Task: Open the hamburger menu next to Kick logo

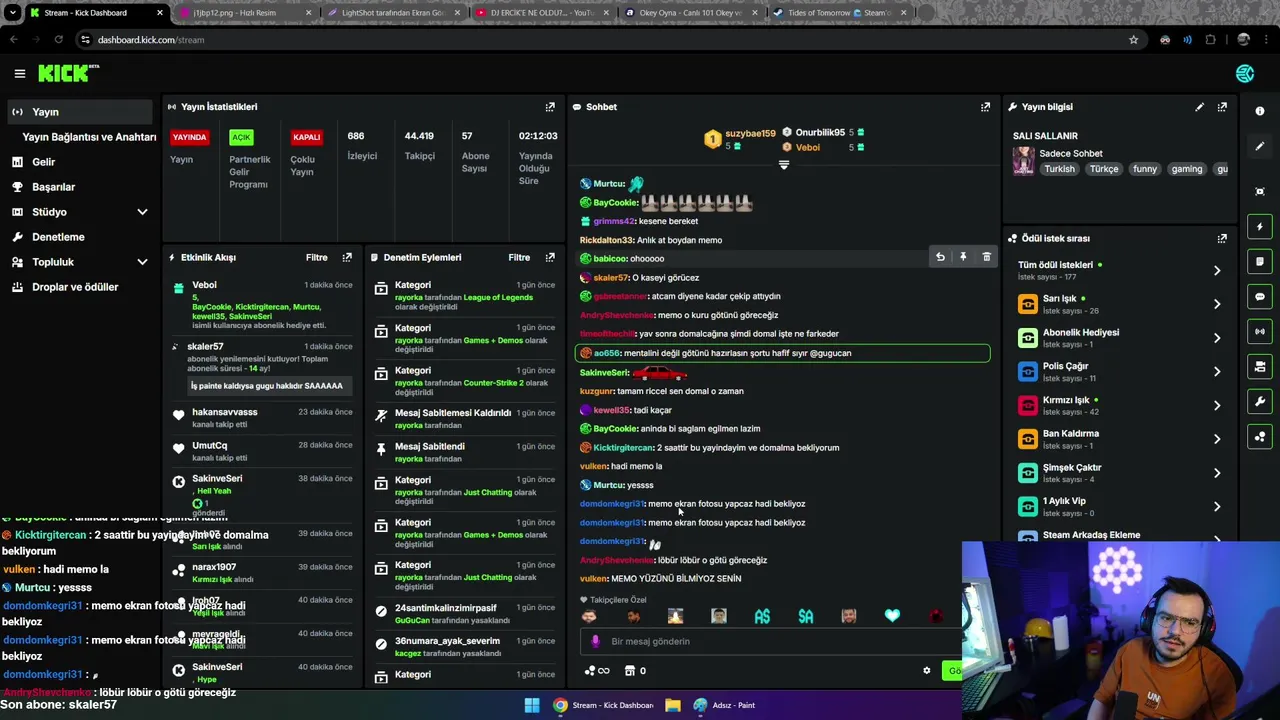Action: tap(19, 73)
